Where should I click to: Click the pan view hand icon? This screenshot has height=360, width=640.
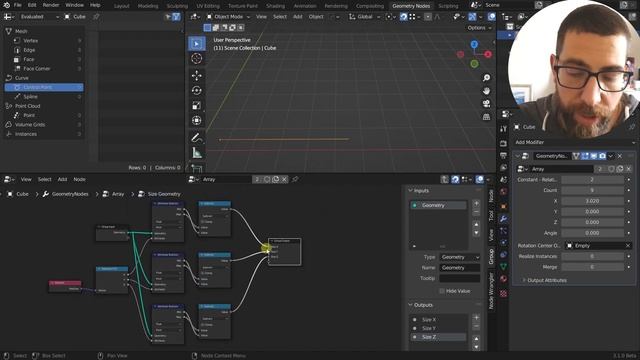point(486,91)
